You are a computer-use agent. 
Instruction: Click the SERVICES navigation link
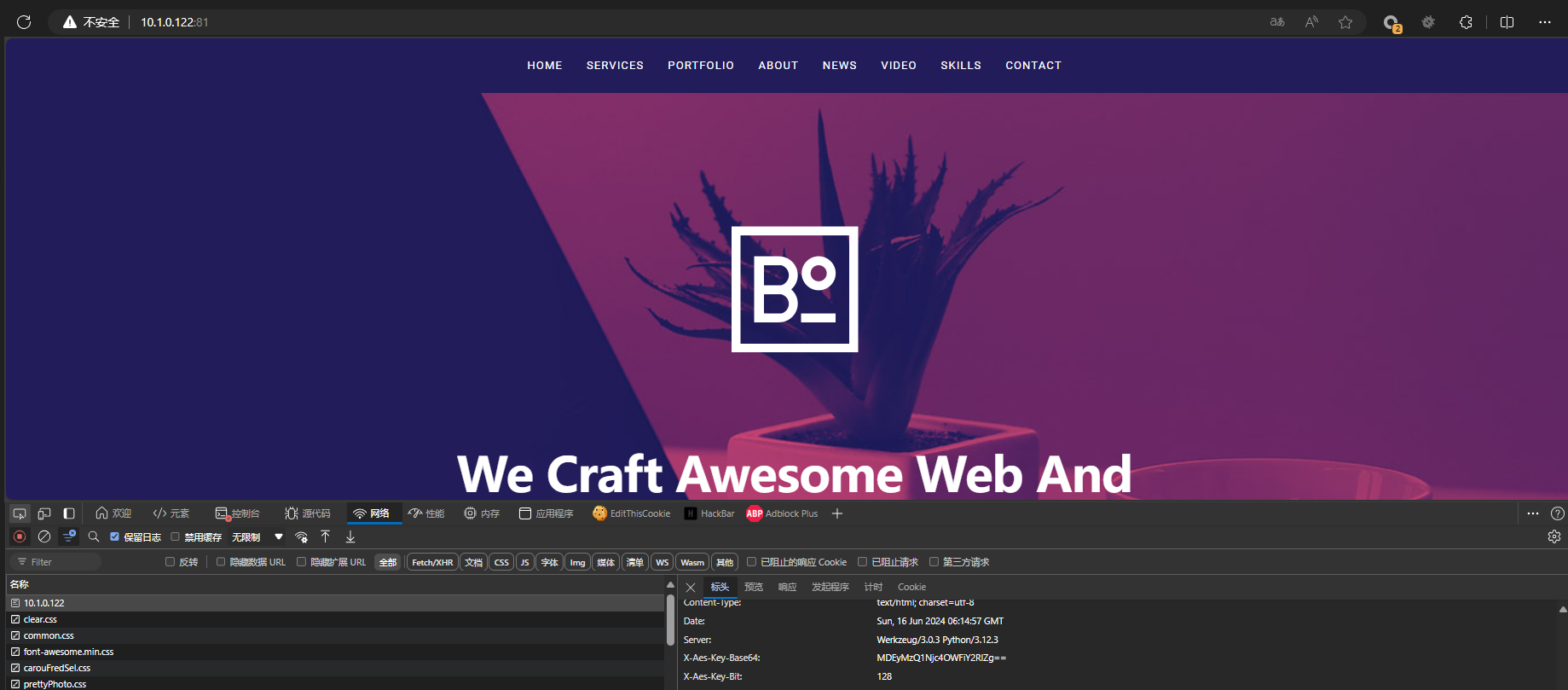(x=615, y=66)
